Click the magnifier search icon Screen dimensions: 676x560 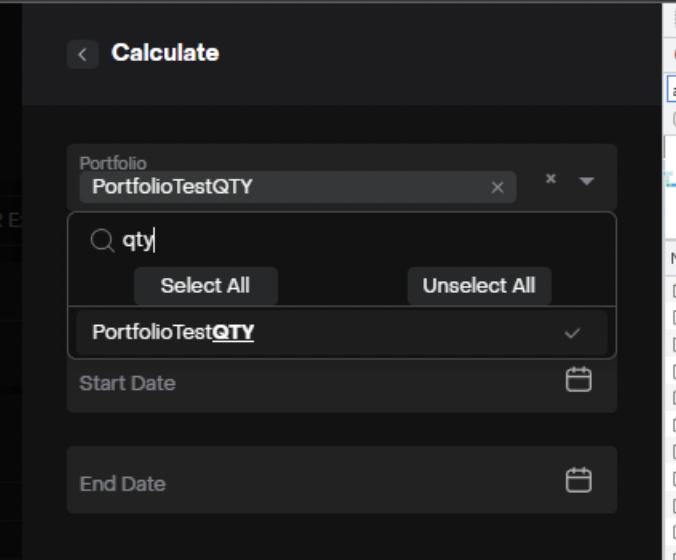click(x=102, y=240)
